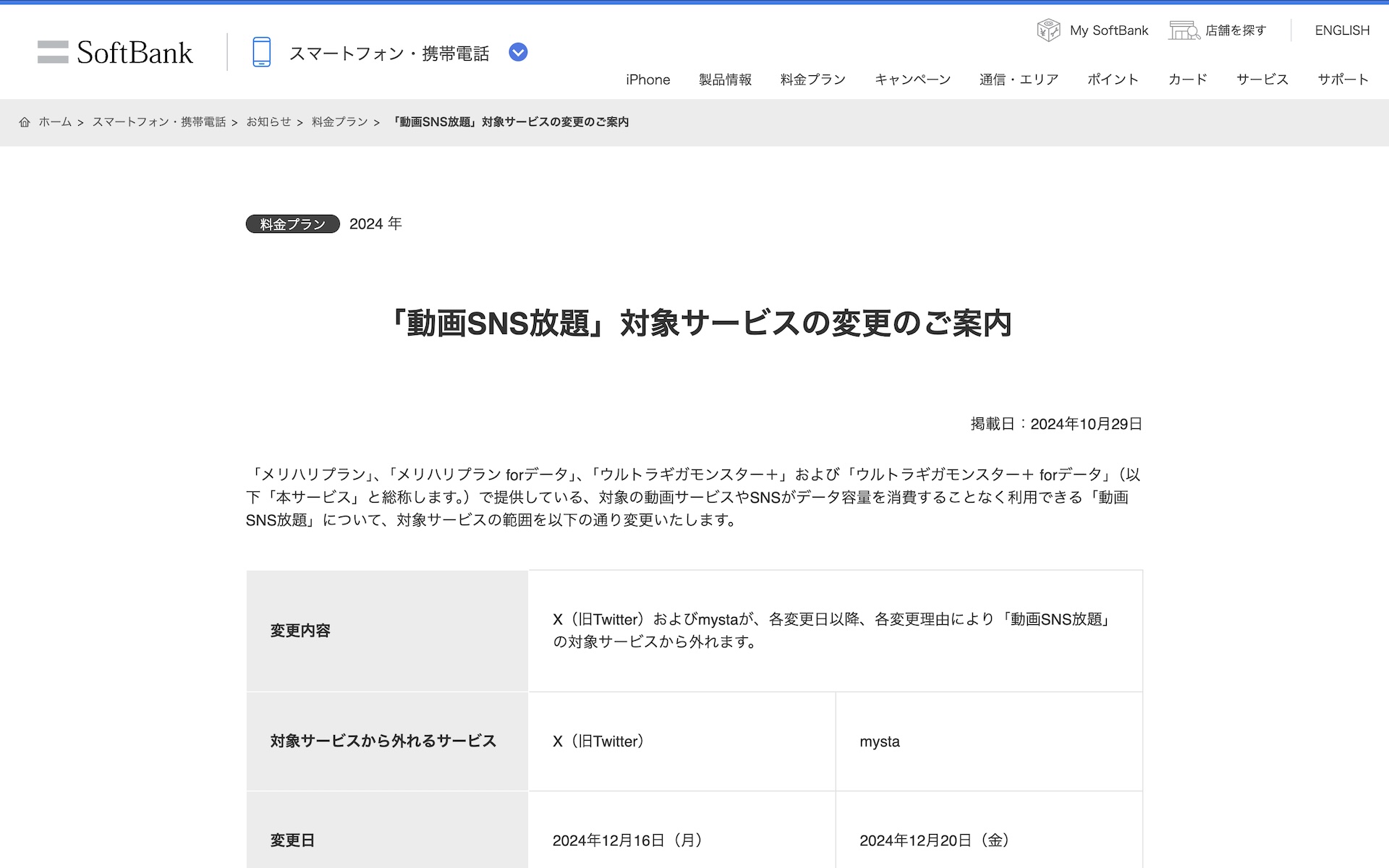This screenshot has width=1389, height=868.
Task: Click the お知らせ breadcrumb link
Action: click(268, 122)
